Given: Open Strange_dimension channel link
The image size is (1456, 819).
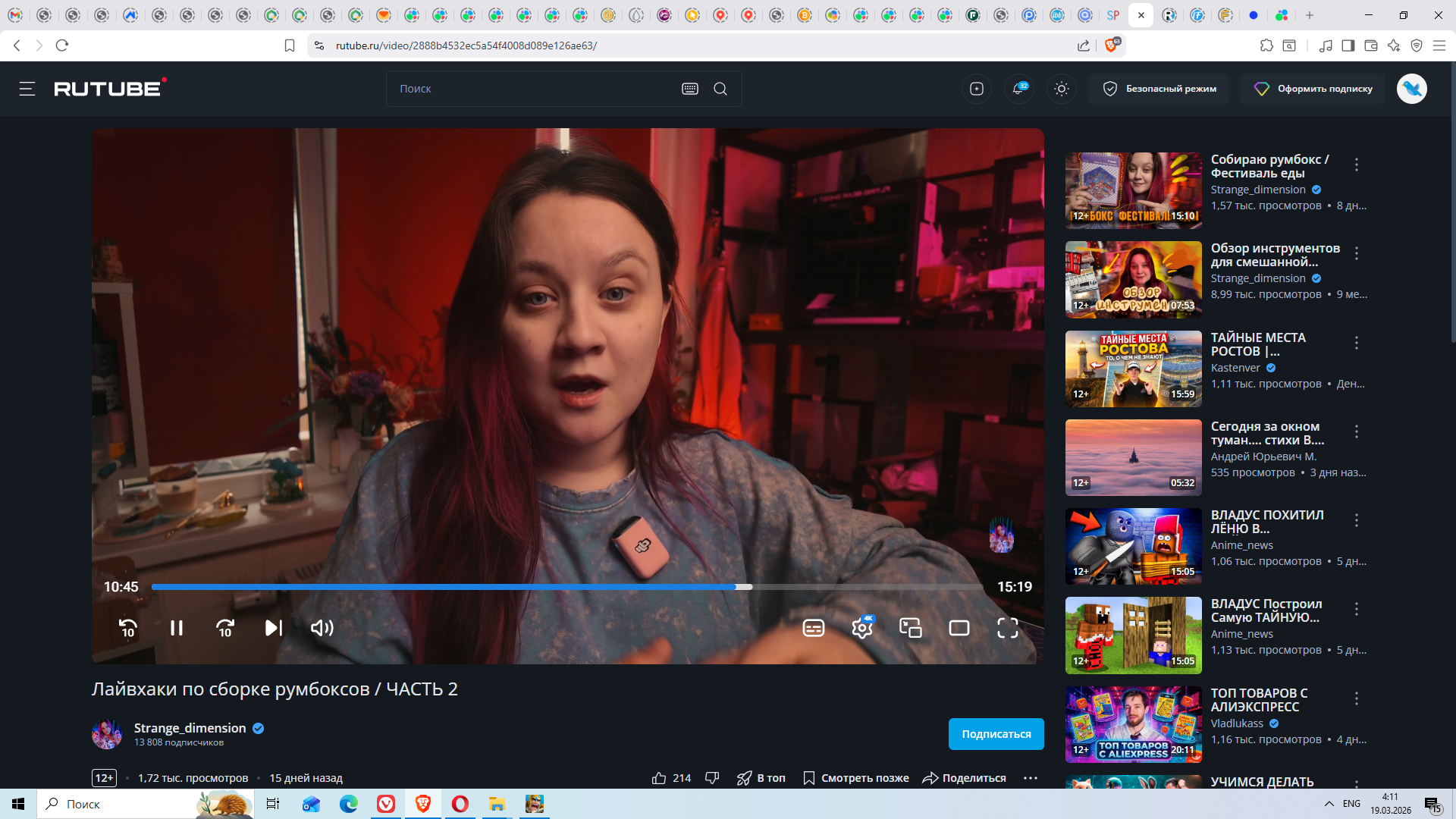Looking at the screenshot, I should click(190, 728).
